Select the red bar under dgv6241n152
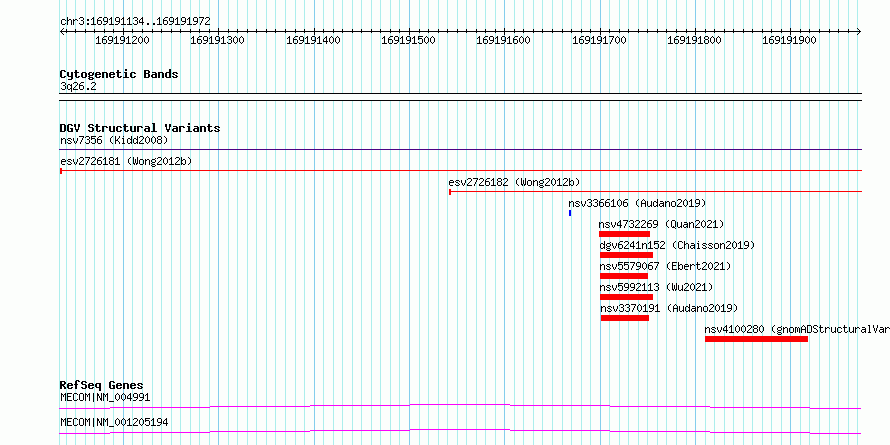Image resolution: width=890 pixels, height=445 pixels. click(626, 255)
